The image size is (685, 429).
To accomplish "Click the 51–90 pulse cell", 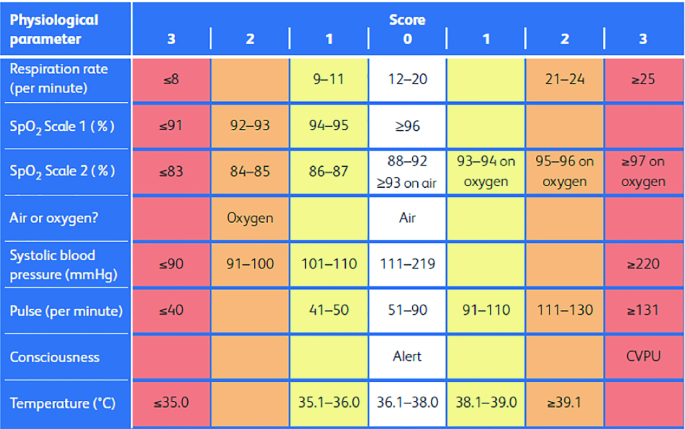I will click(x=407, y=310).
